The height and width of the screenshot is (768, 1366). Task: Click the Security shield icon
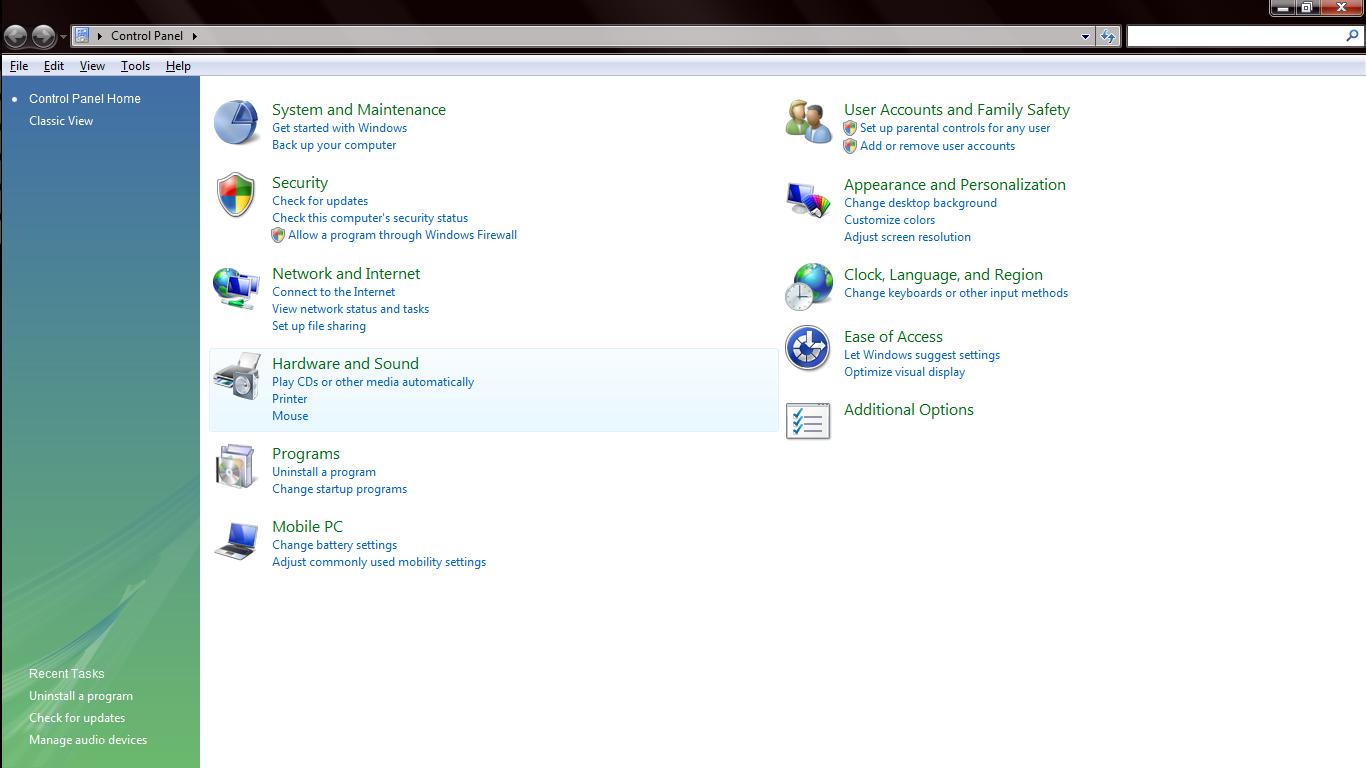(236, 194)
